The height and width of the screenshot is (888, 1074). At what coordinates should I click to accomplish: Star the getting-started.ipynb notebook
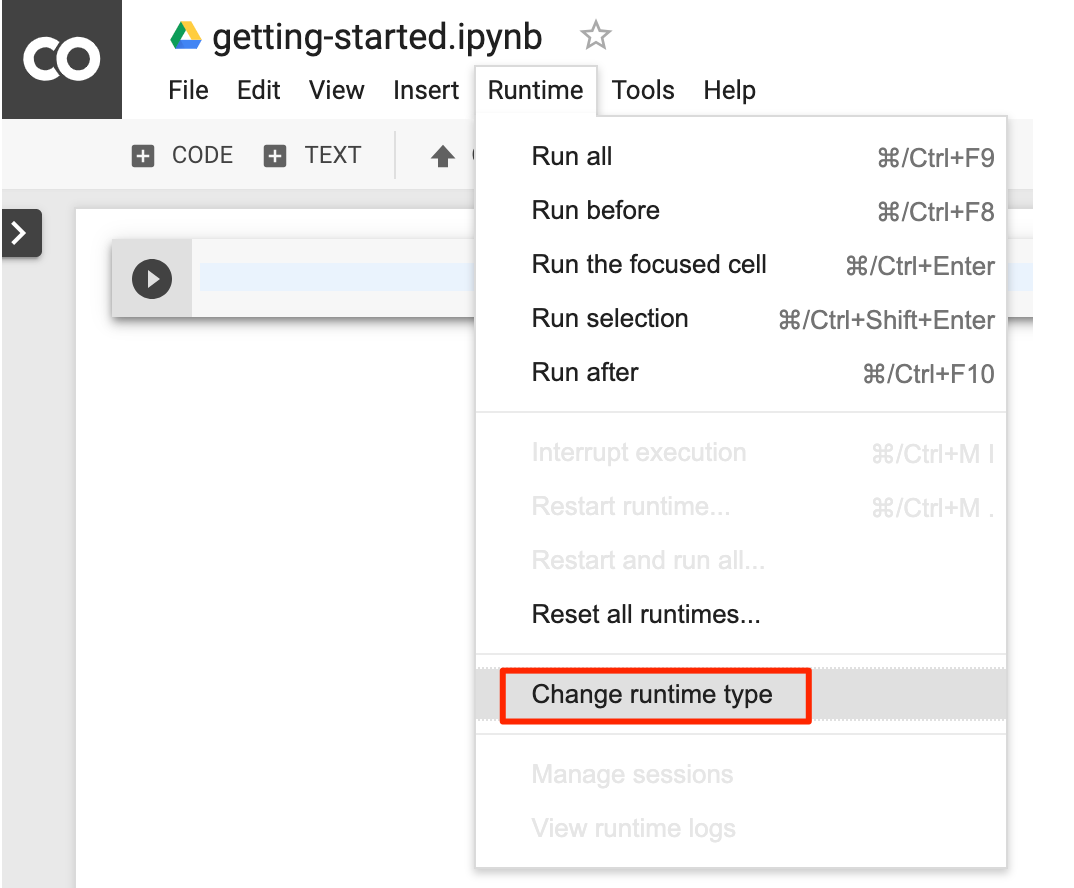(595, 37)
